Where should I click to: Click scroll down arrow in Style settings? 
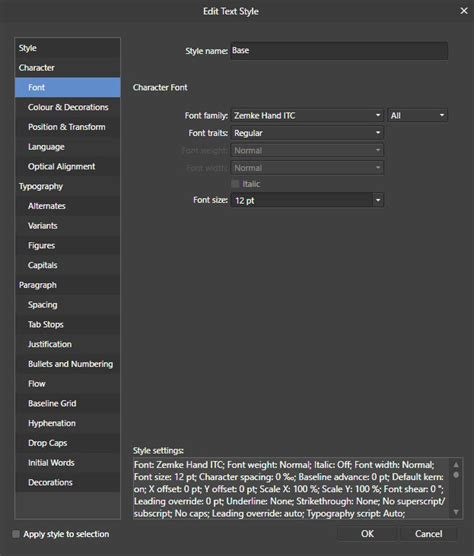456,512
